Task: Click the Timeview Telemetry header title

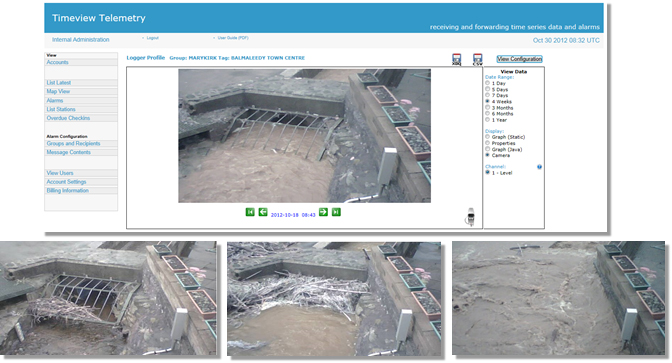Action: [x=99, y=18]
